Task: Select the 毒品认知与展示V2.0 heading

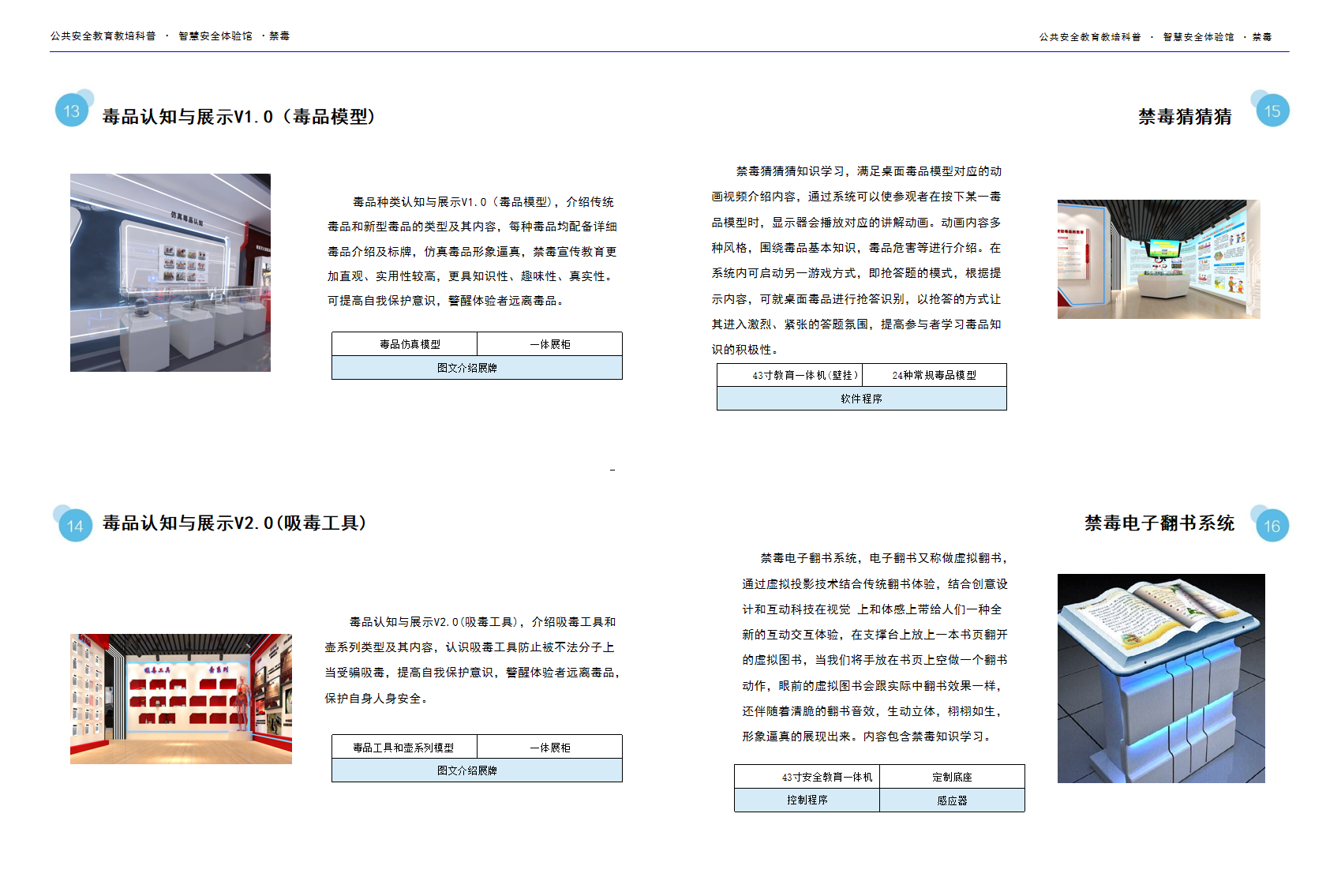Action: pyautogui.click(x=234, y=523)
